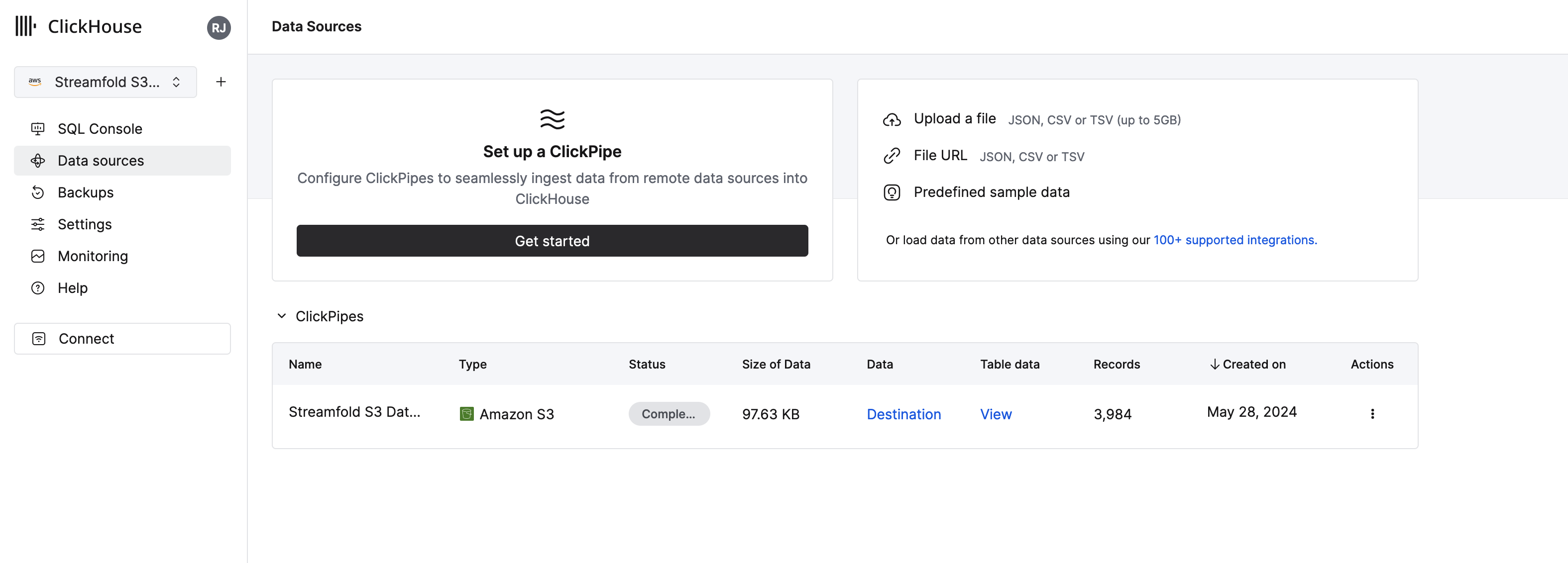Click the Comple... status badge
This screenshot has width=1568, height=563.
pos(669,414)
